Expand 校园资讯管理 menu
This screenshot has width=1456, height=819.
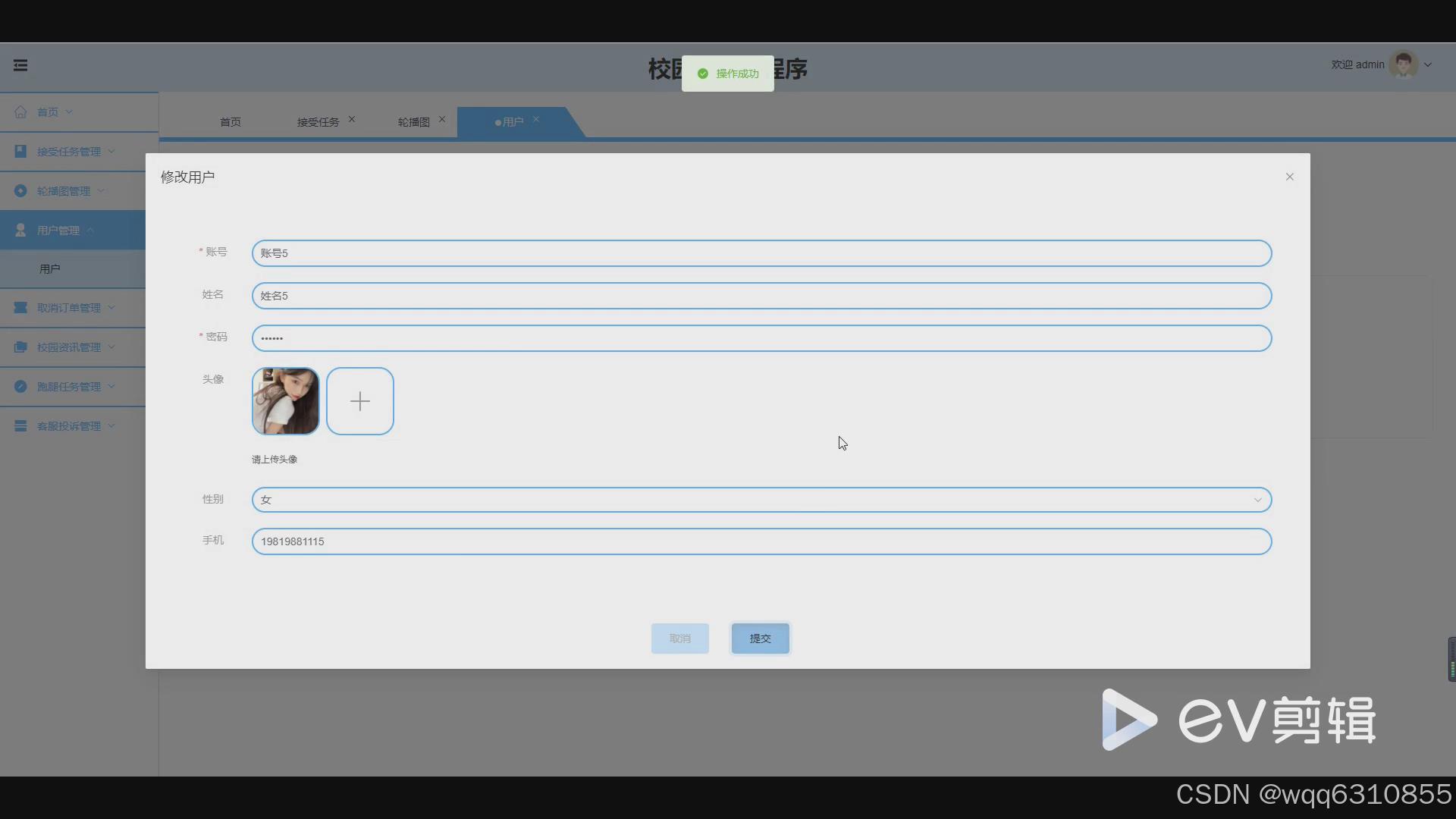click(111, 347)
